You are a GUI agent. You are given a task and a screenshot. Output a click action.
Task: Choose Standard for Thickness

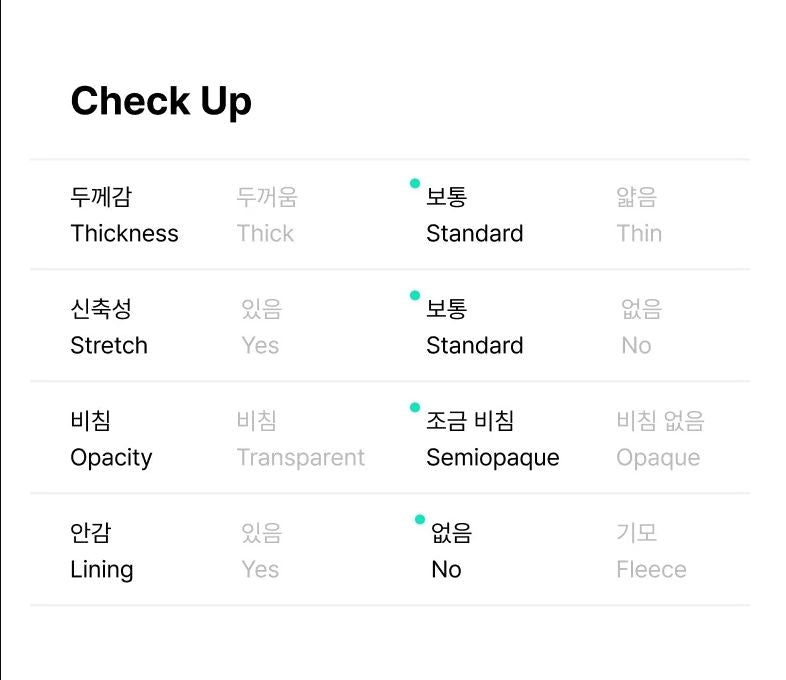[x=474, y=215]
